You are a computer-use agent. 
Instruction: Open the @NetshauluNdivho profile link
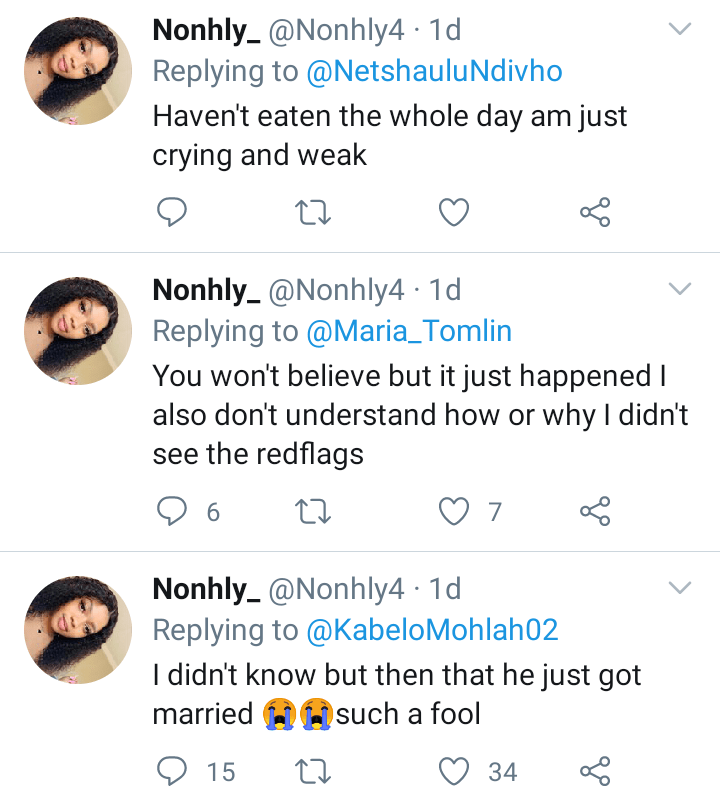point(434,71)
